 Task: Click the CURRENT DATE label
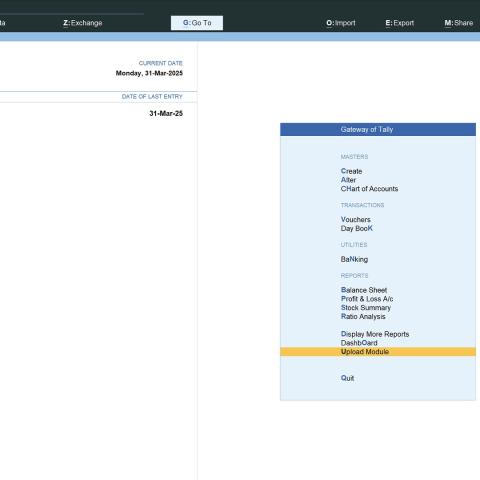point(161,63)
